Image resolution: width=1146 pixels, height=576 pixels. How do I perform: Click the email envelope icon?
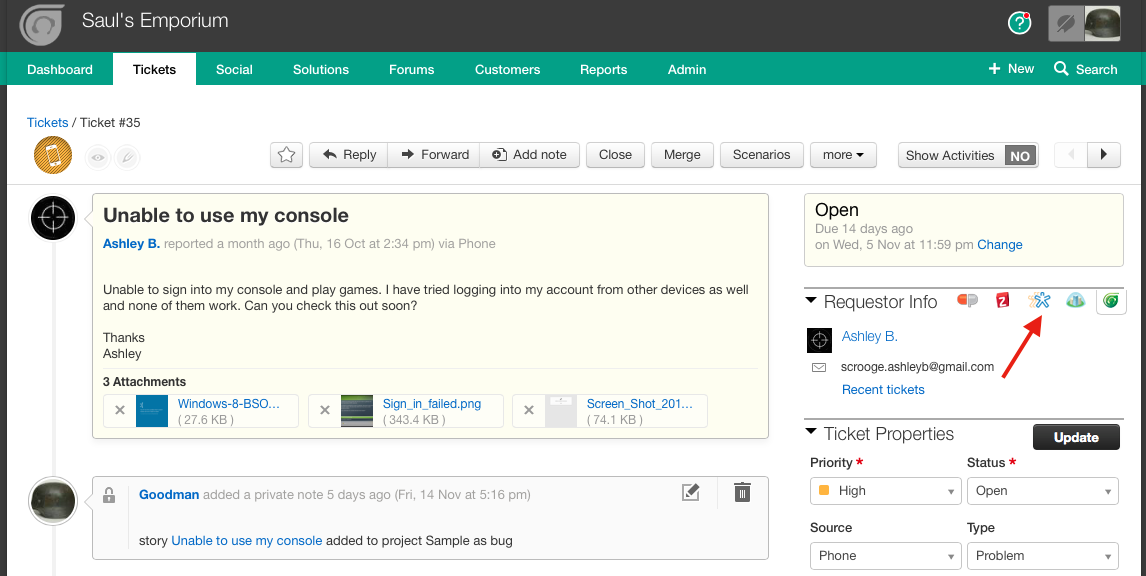[x=819, y=368]
